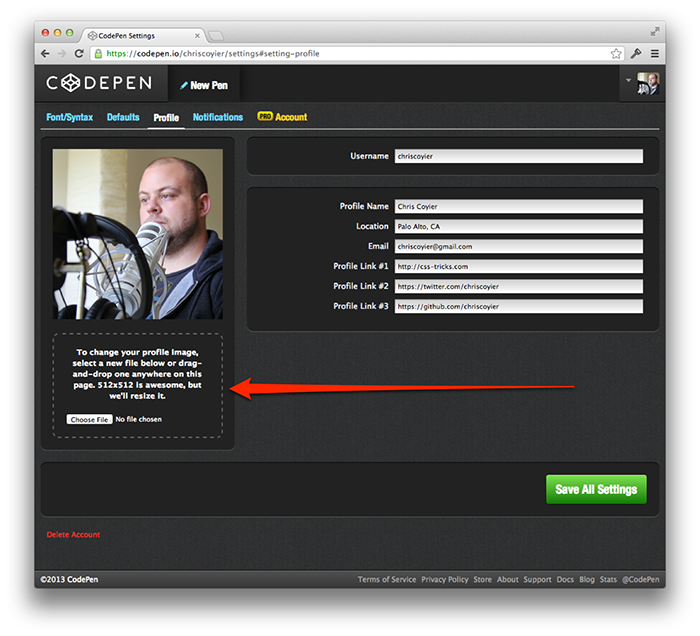Reload the page with refresh icon
Viewport: 700px width, 636px height.
[79, 54]
